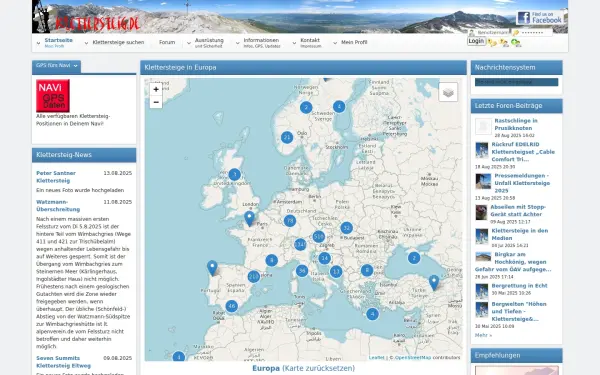Expand the Mein Profil menu arrow
The width and height of the screenshot is (600, 375).
click(x=335, y=43)
